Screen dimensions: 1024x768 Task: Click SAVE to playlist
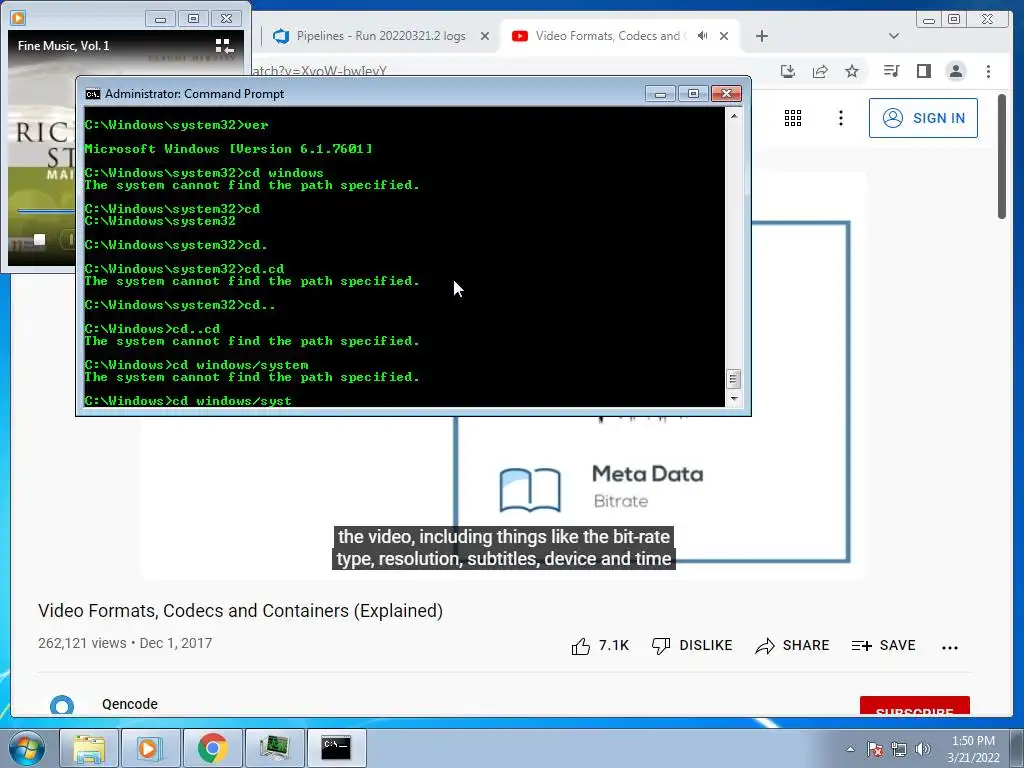coord(884,646)
